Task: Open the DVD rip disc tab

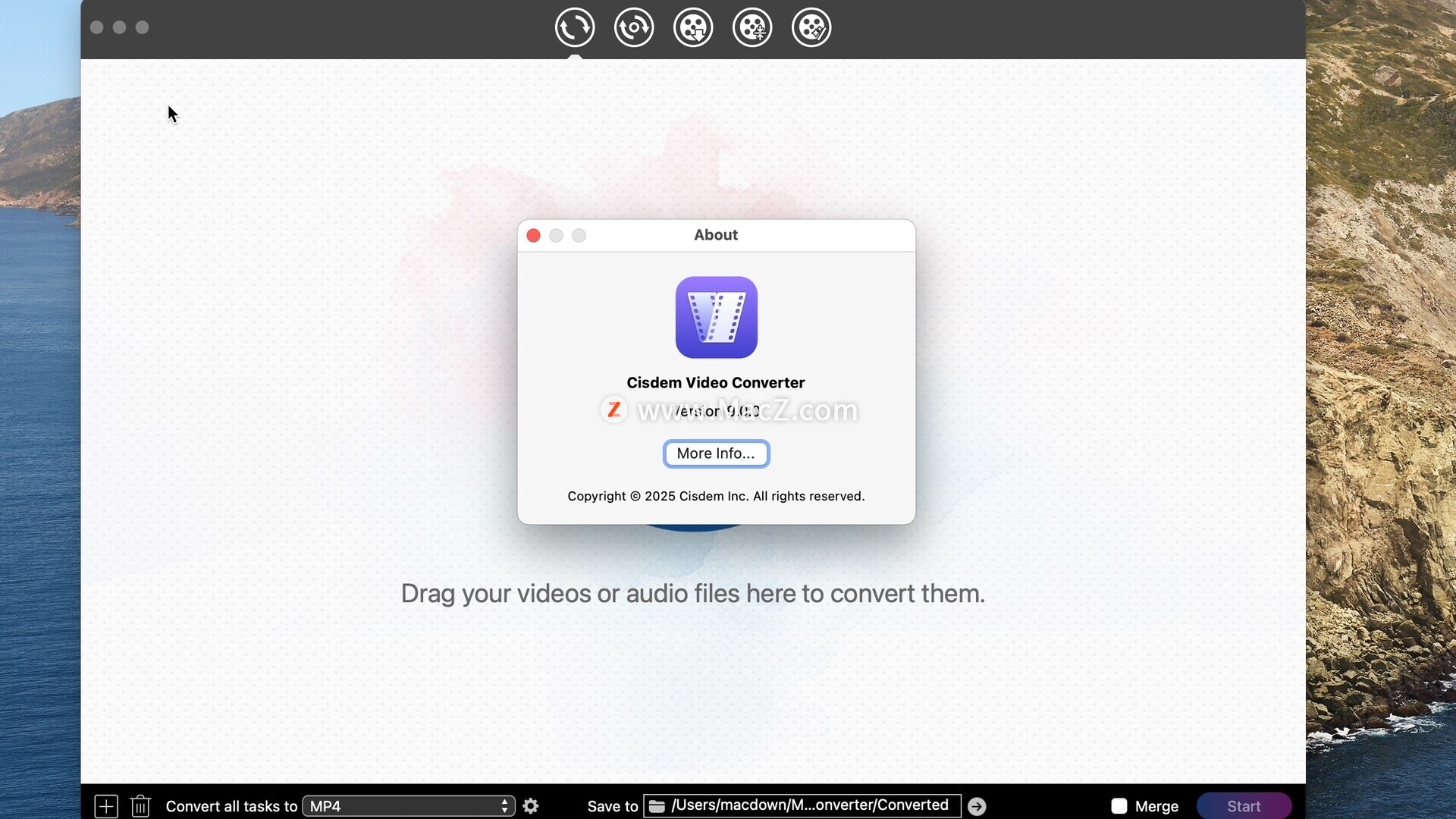Action: pos(633,28)
